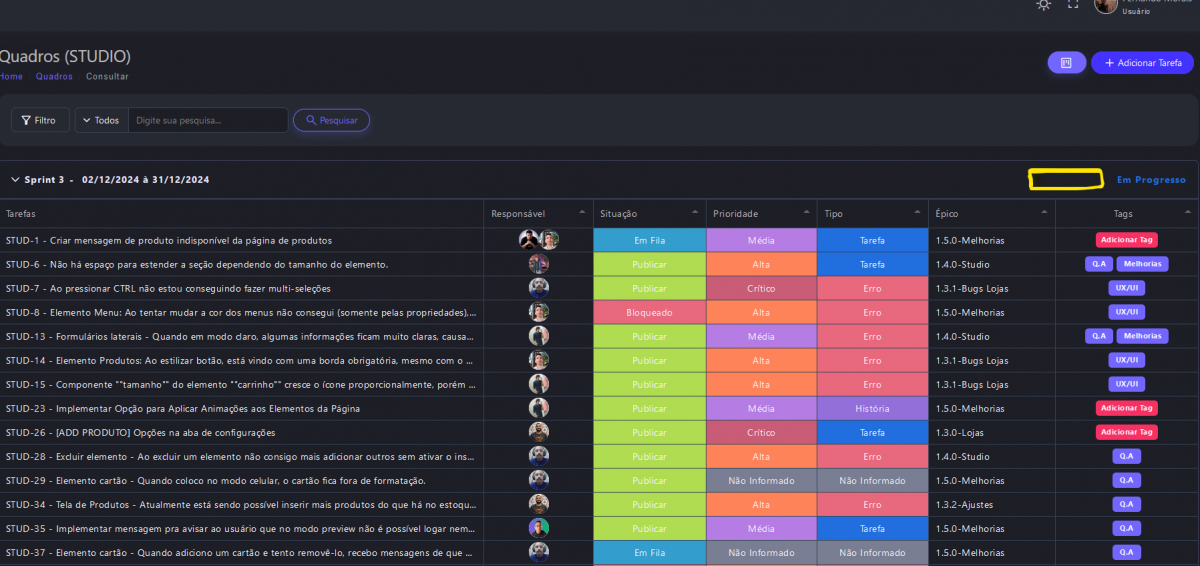Image resolution: width=1200 pixels, height=566 pixels.
Task: Sort by the Épico column arrow
Action: click(x=1044, y=213)
